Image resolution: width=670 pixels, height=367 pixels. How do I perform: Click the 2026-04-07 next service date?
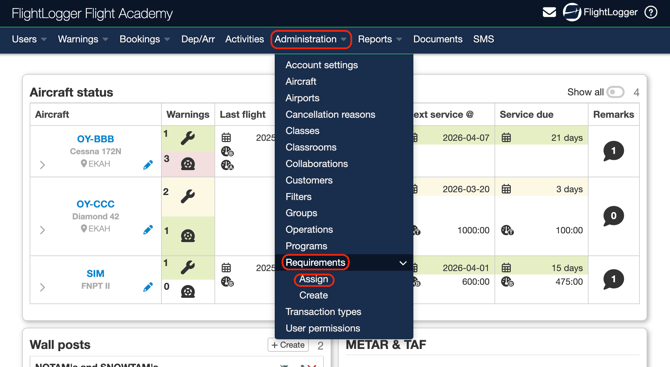[466, 138]
